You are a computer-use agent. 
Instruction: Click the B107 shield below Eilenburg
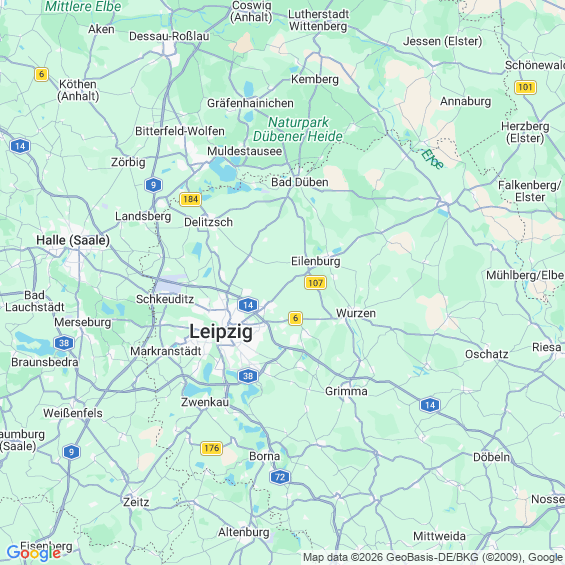point(316,282)
